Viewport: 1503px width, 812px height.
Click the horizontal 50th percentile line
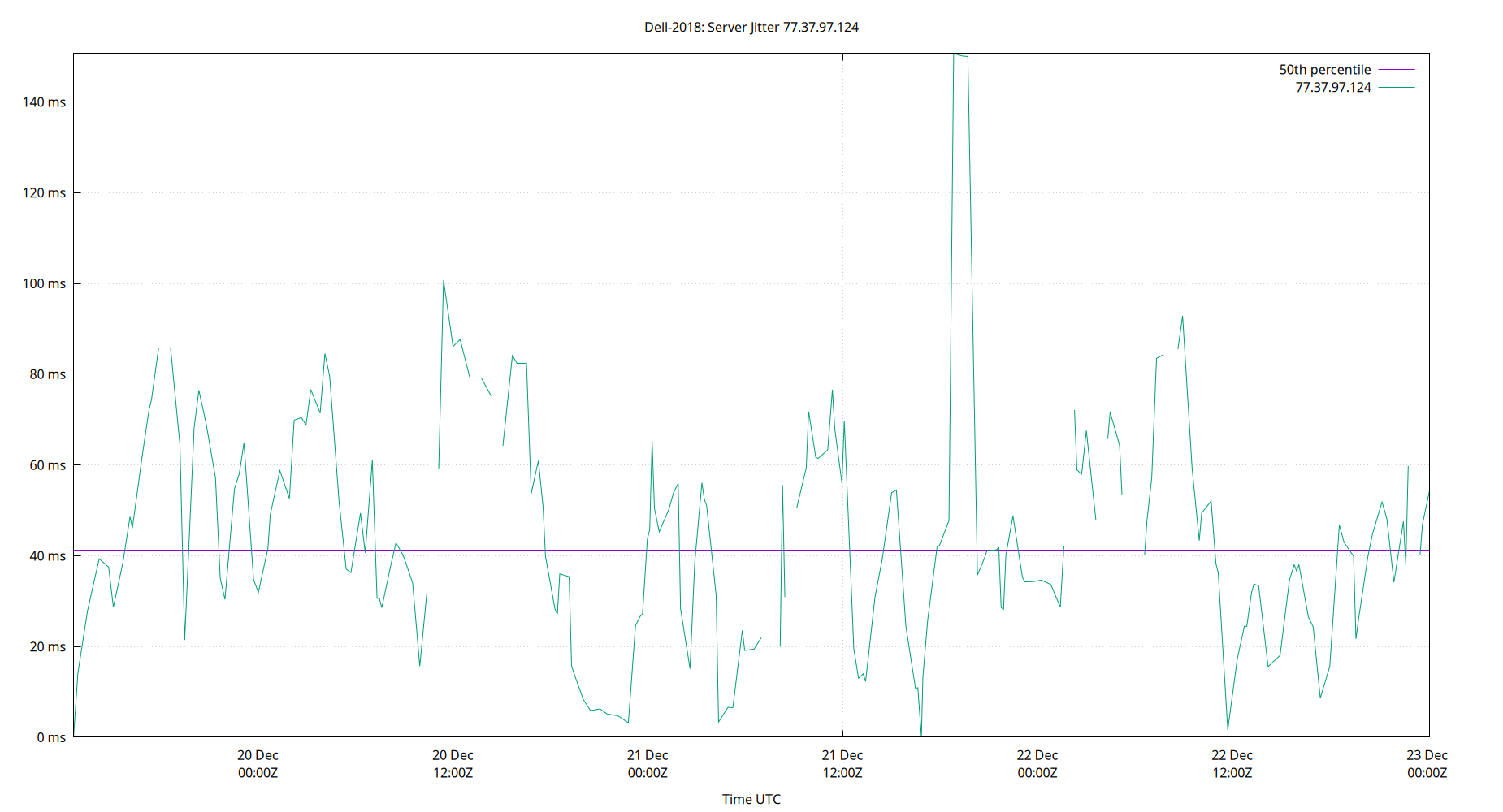[569, 548]
